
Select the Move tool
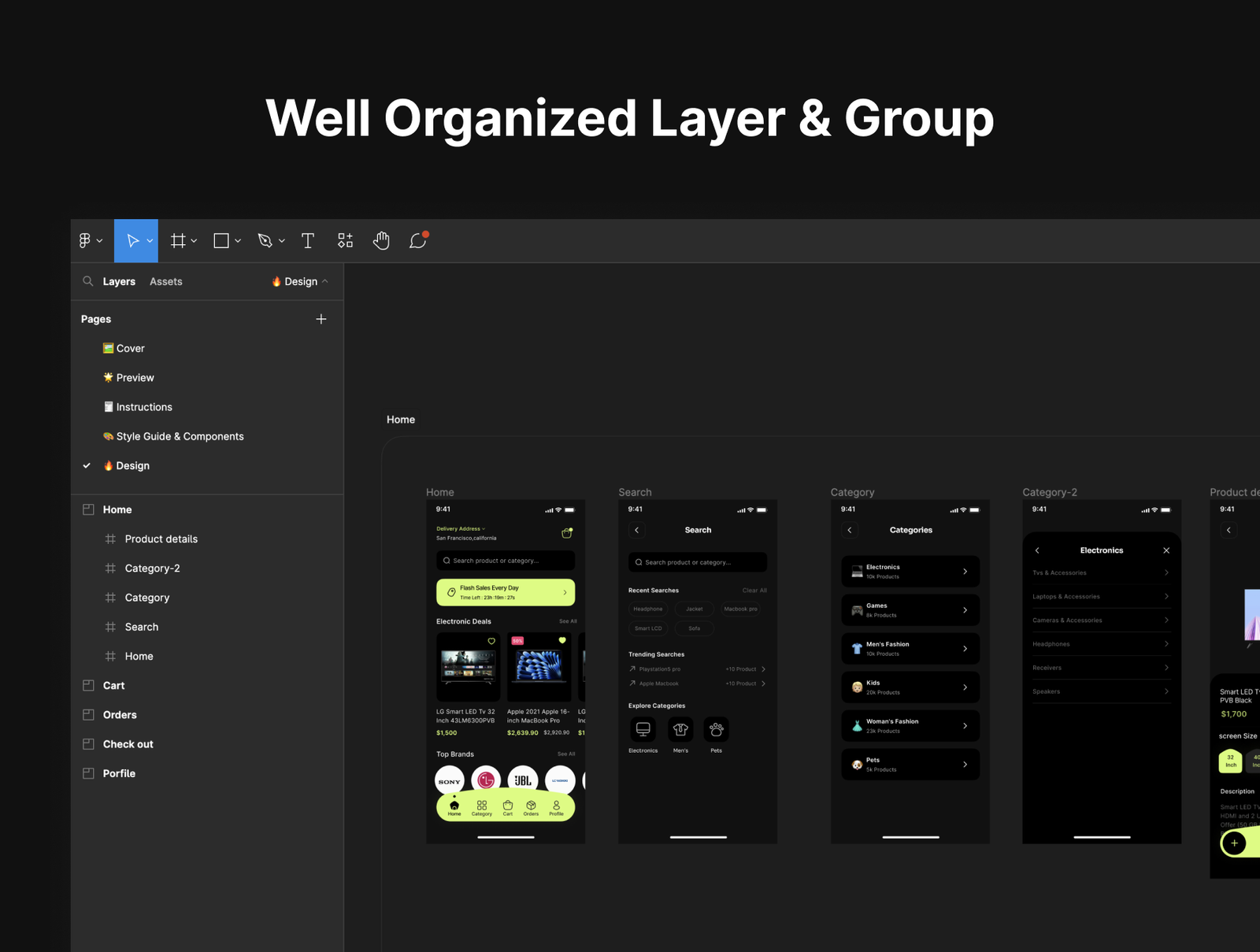coord(132,241)
